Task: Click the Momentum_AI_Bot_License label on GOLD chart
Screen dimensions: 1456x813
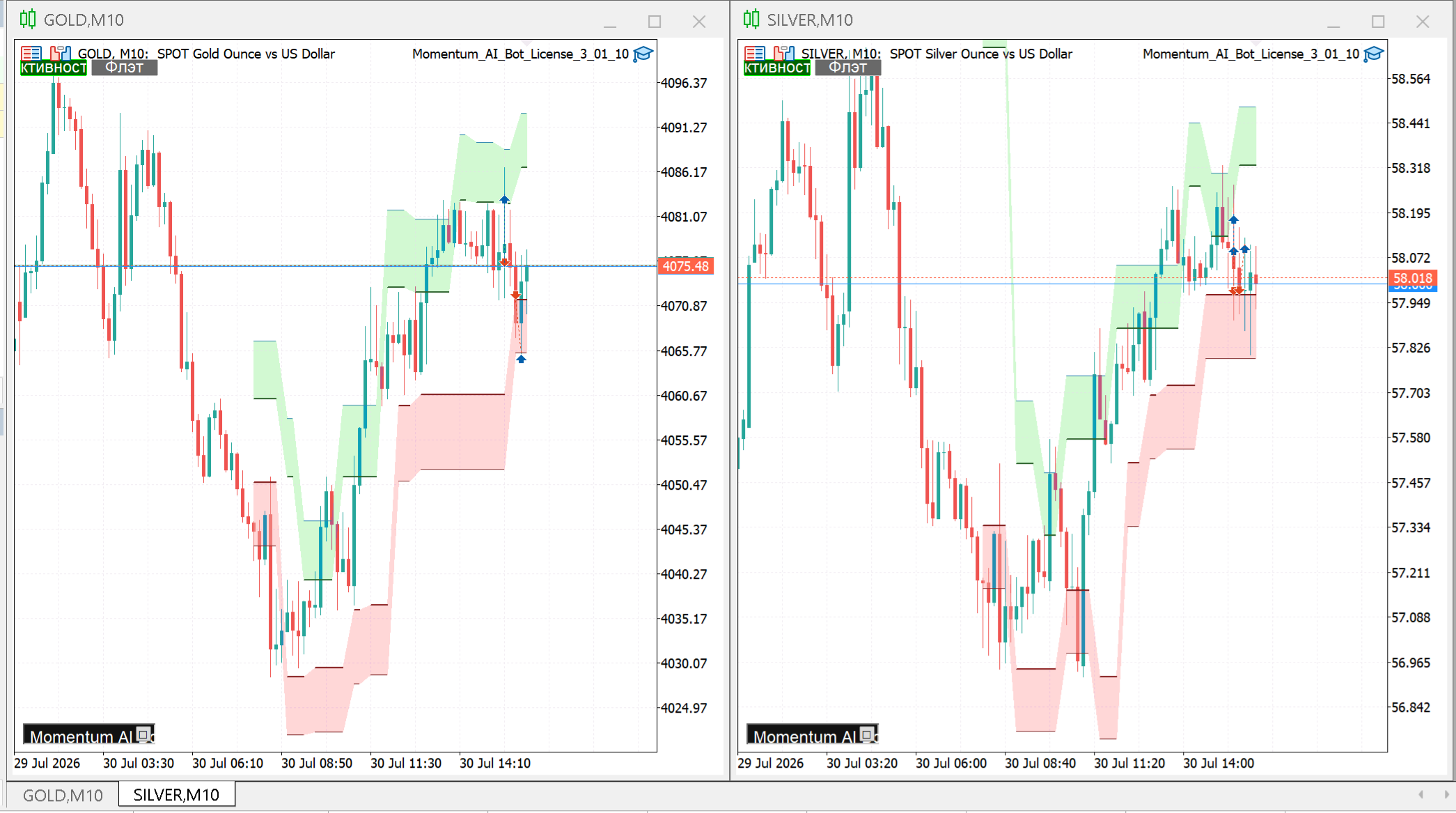Action: pyautogui.click(x=520, y=54)
